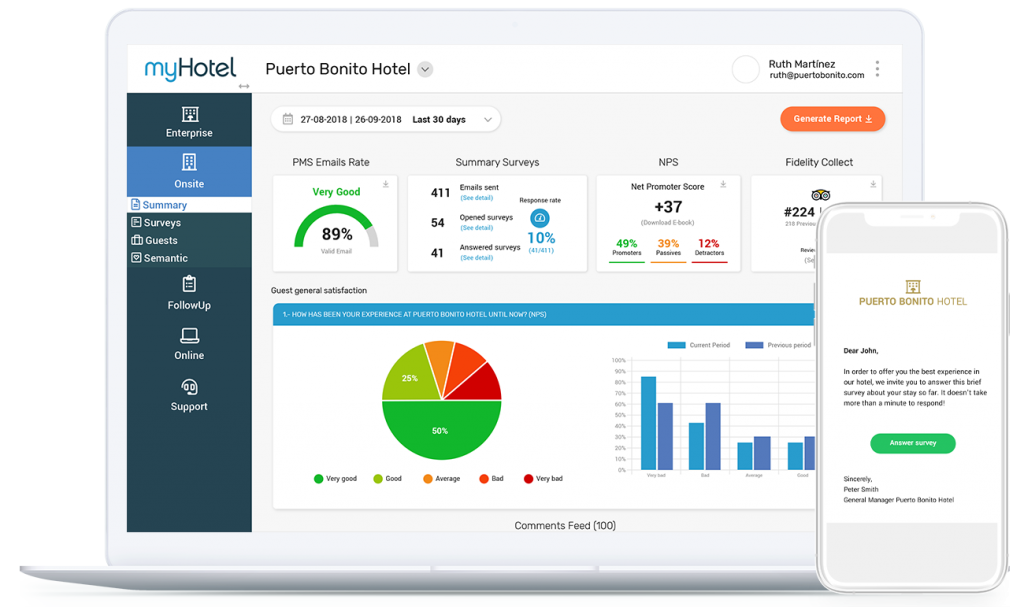Toggle the Current Period chart legend
This screenshot has width=1024, height=607.
coord(698,345)
